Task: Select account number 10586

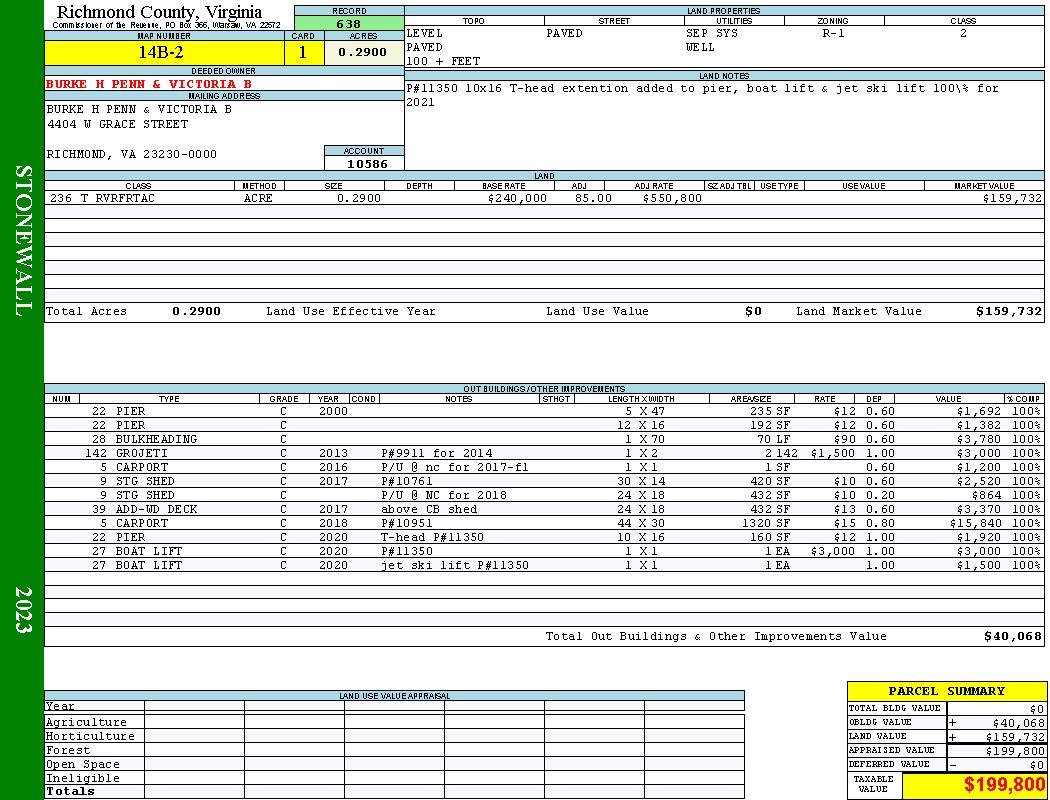Action: (367, 164)
